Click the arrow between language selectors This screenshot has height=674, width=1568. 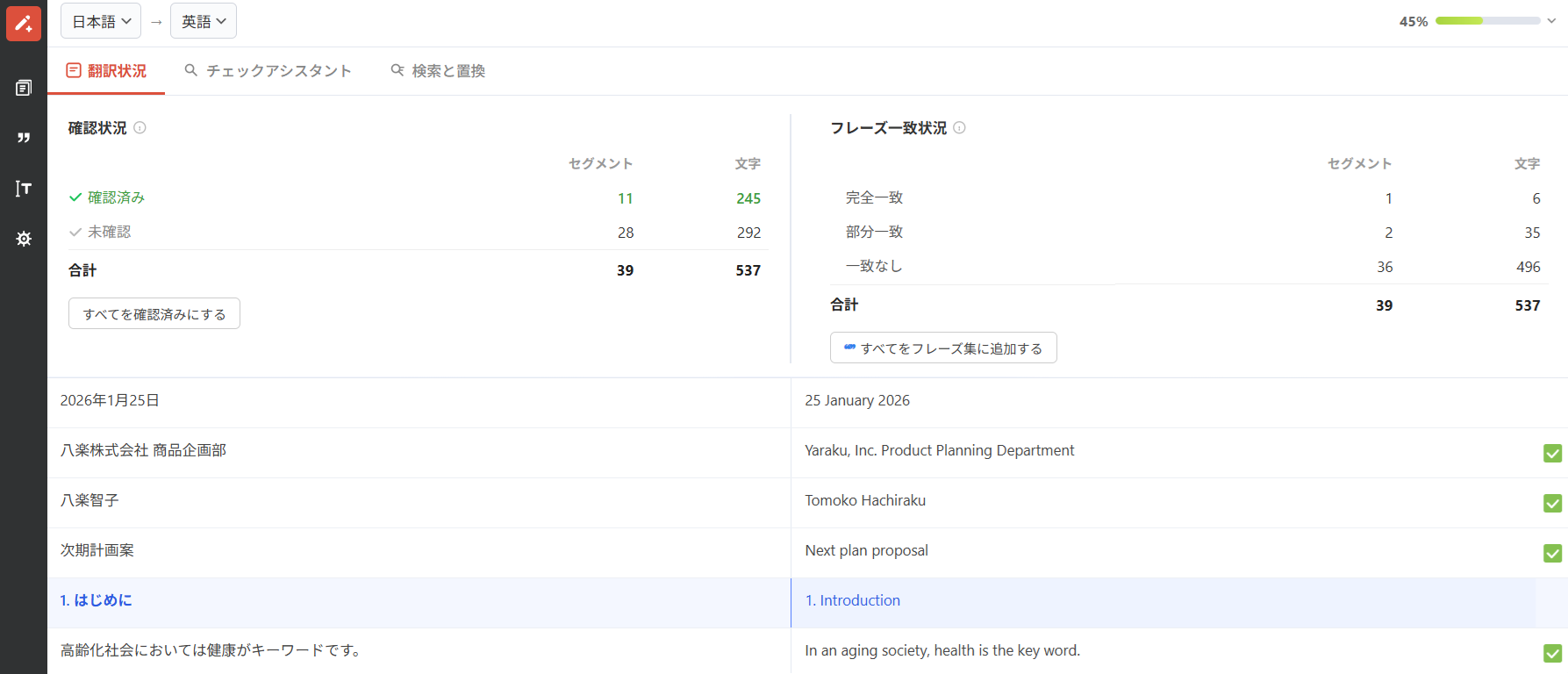click(156, 22)
